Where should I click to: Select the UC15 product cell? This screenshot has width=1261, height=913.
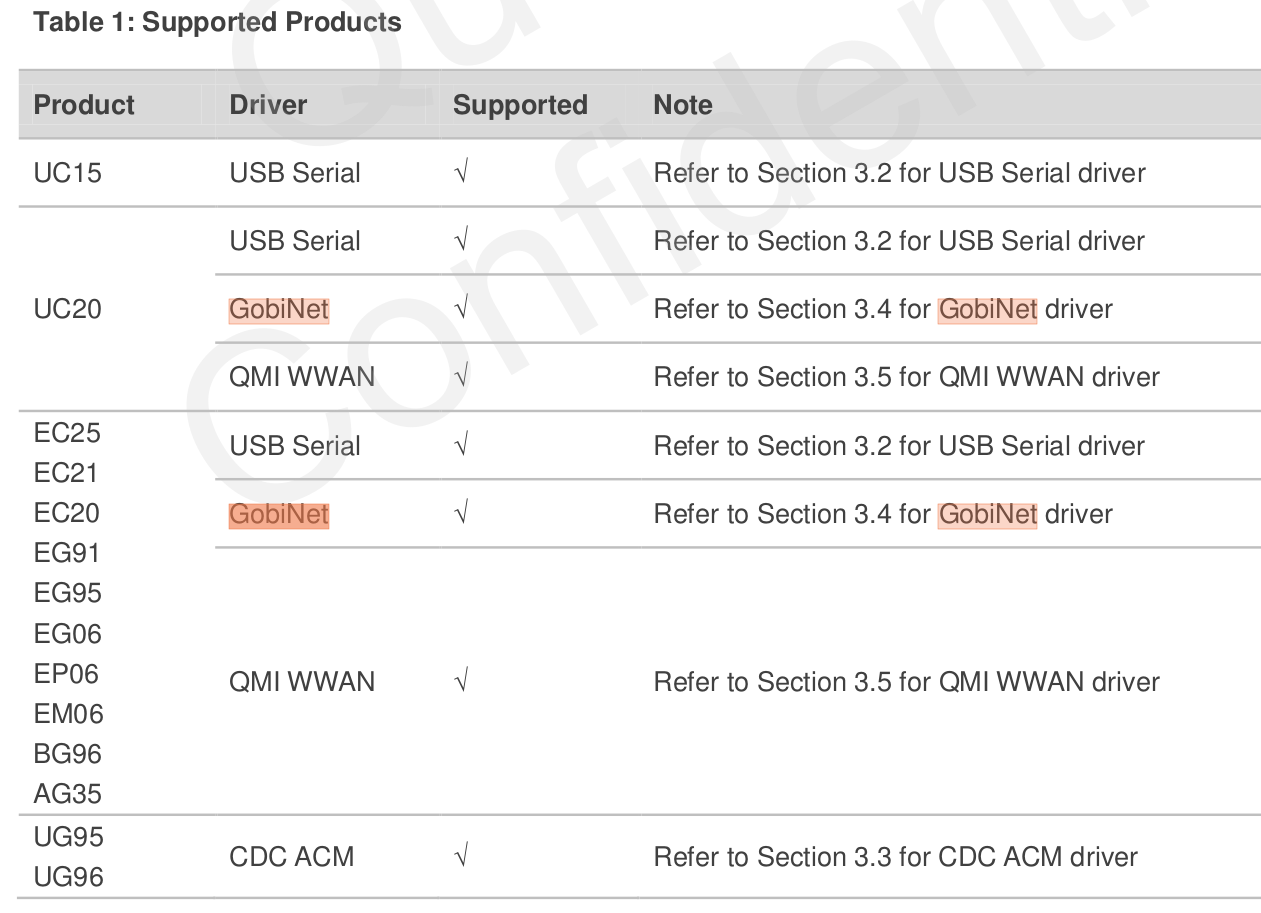tap(68, 173)
